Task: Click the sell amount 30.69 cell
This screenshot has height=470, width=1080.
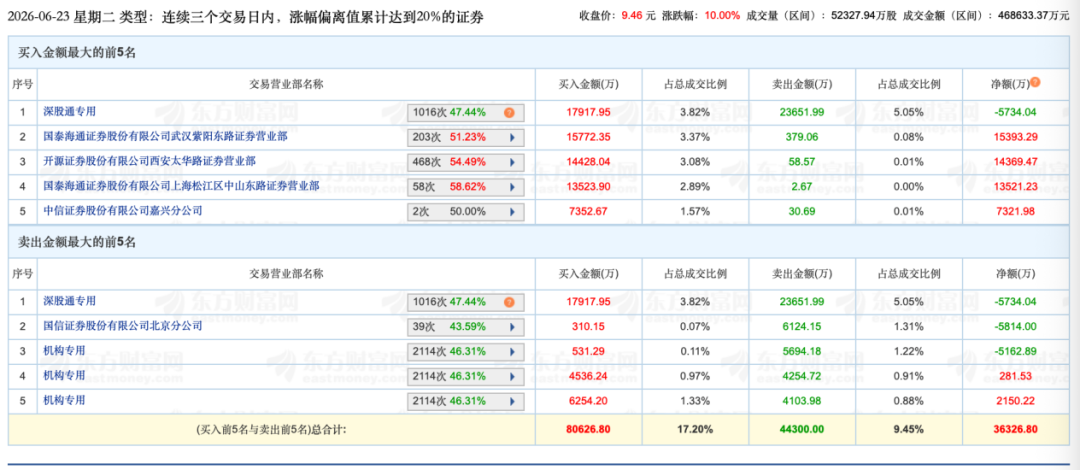Action: 800,212
